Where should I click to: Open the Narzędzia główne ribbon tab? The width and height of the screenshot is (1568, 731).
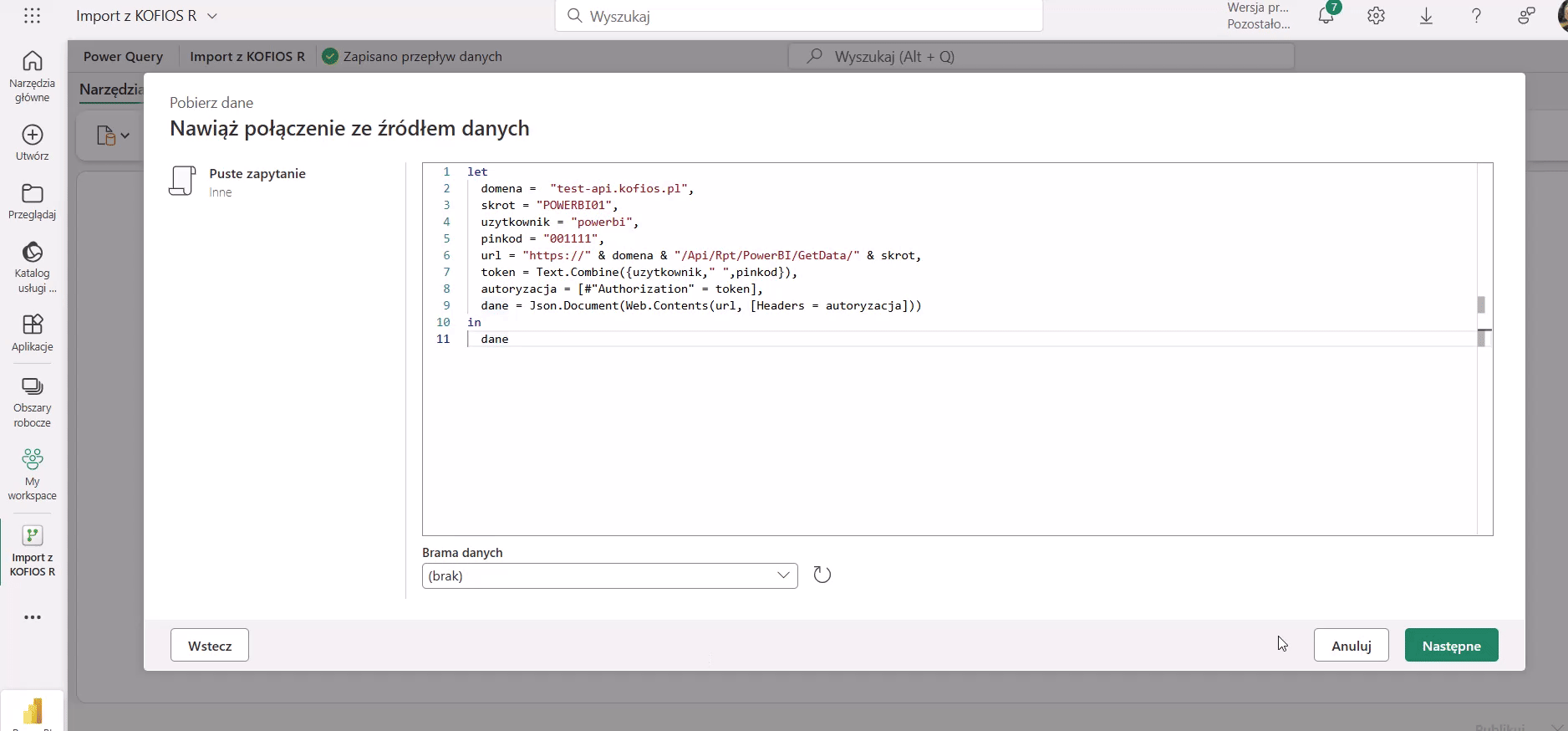point(111,89)
